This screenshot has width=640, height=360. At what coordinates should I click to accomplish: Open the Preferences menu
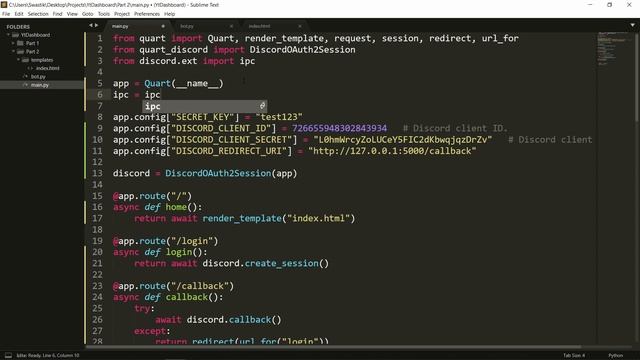147,14
